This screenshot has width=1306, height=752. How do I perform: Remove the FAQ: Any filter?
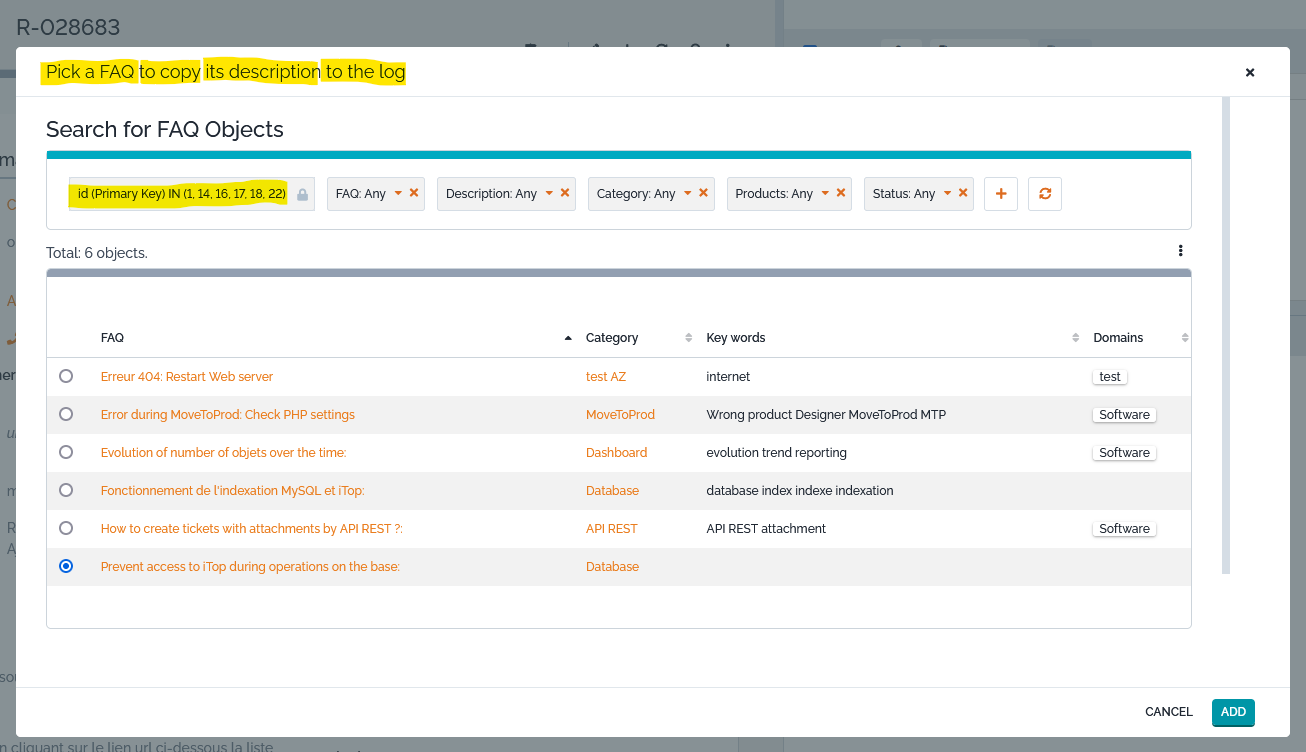click(414, 193)
